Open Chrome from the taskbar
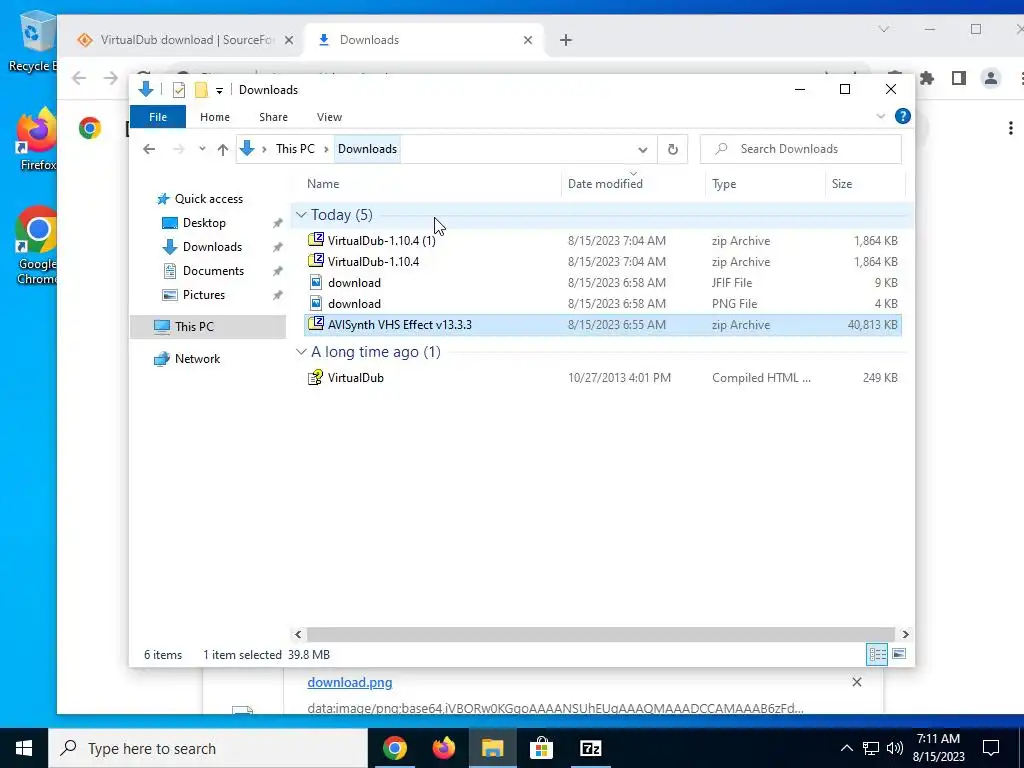The width and height of the screenshot is (1024, 768). tap(394, 748)
